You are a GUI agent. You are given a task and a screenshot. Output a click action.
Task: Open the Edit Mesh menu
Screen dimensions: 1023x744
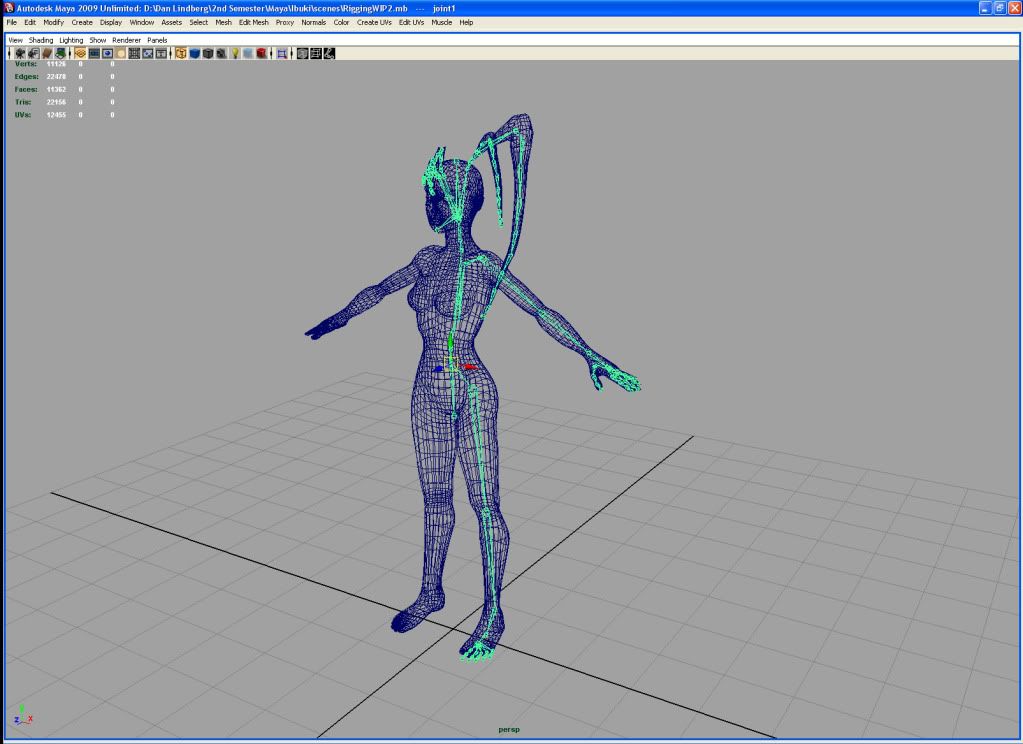coord(254,22)
